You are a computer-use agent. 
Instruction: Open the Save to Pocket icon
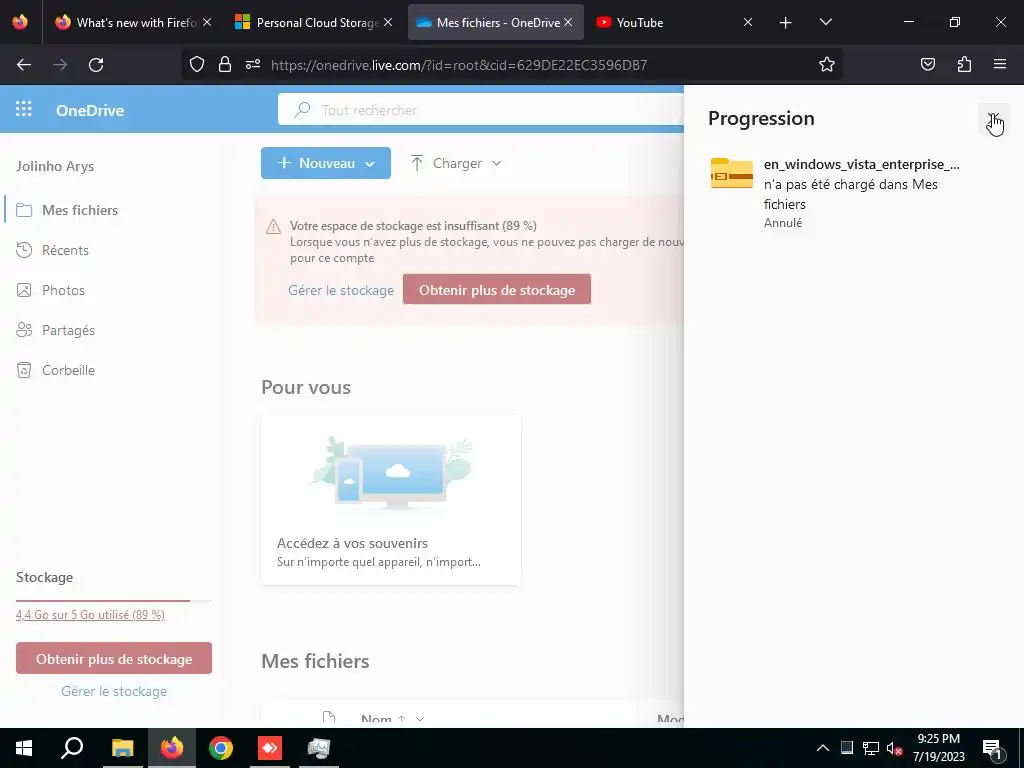coord(927,65)
